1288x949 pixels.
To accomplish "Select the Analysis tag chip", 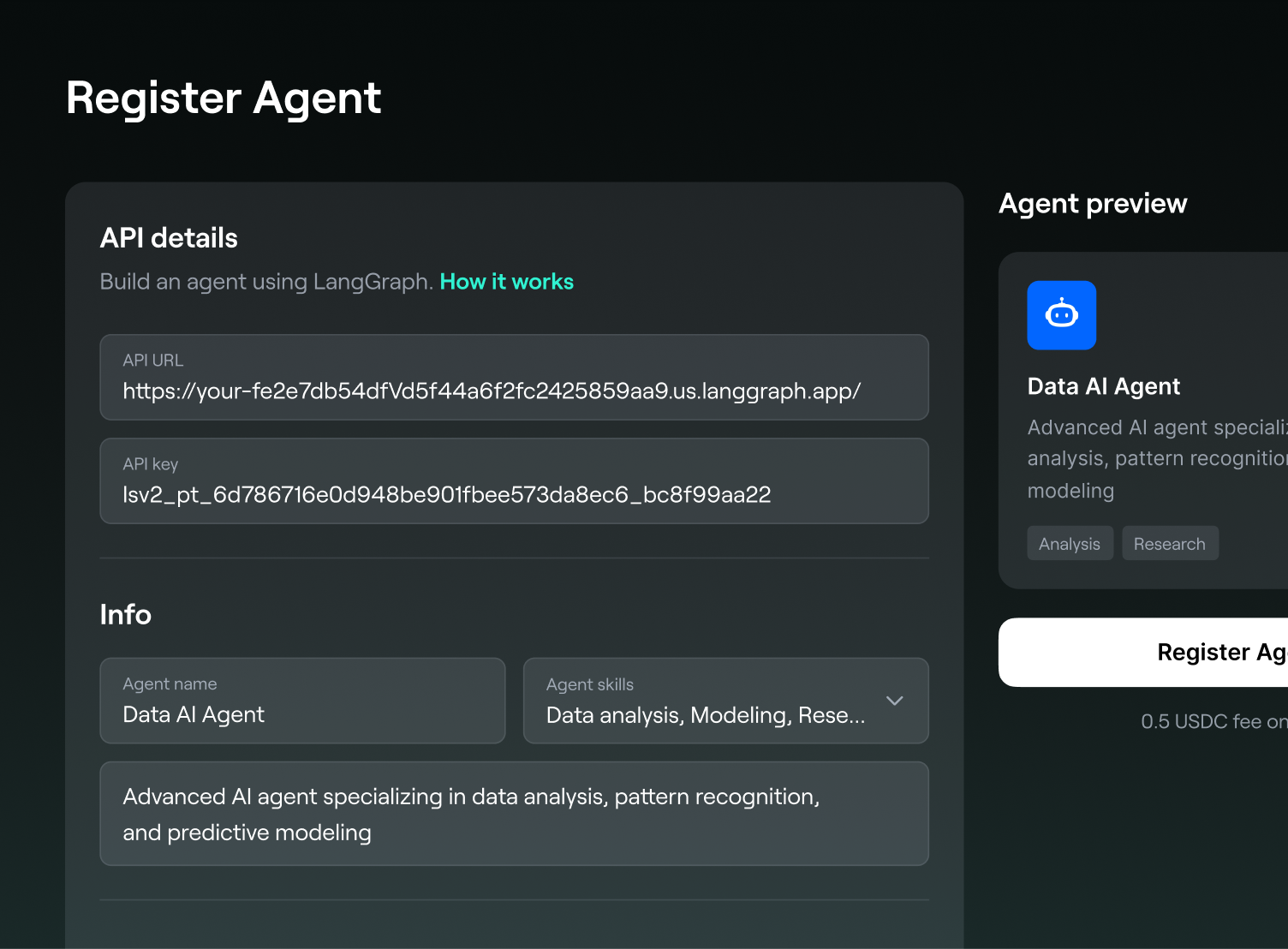I will point(1070,544).
